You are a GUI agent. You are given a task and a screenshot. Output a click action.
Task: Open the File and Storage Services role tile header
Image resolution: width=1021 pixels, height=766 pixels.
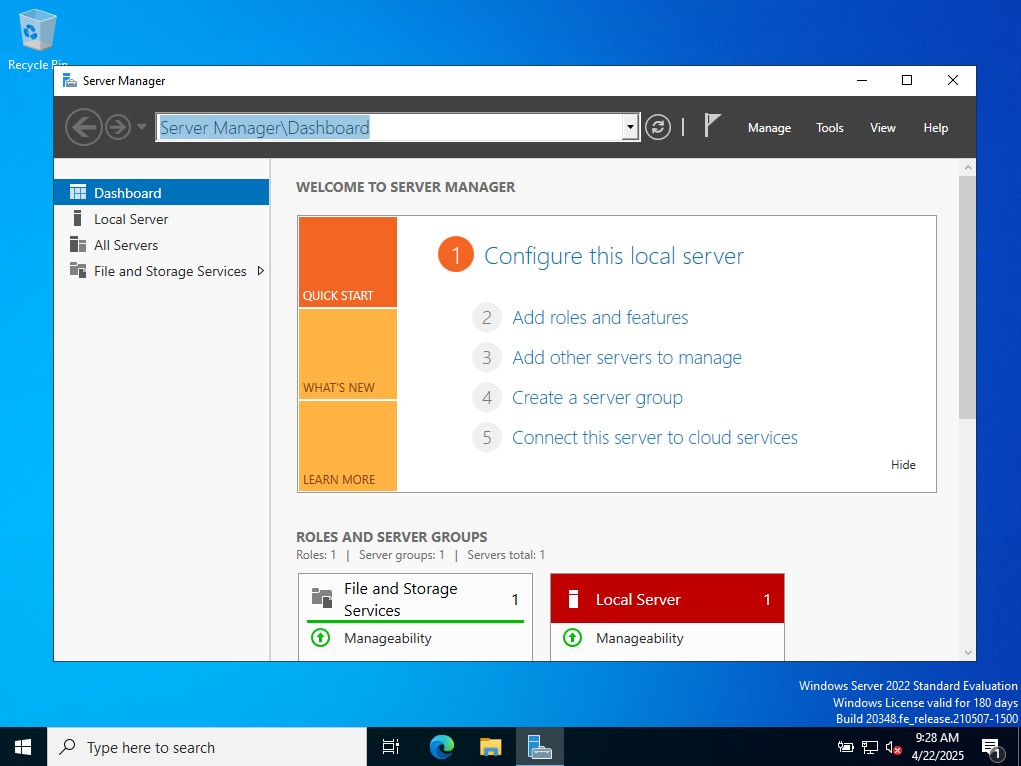(415, 599)
